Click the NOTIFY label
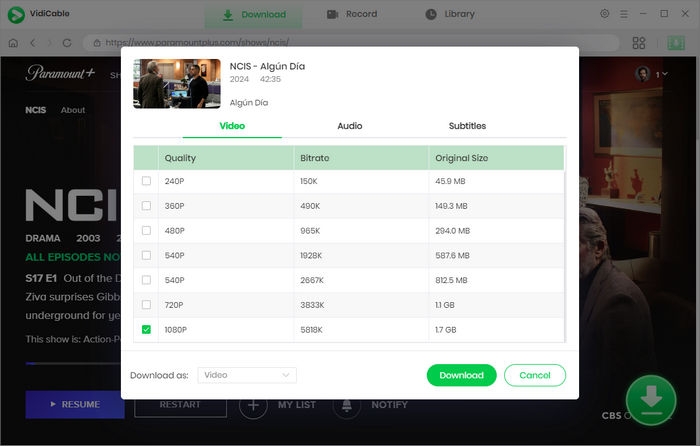 389,404
